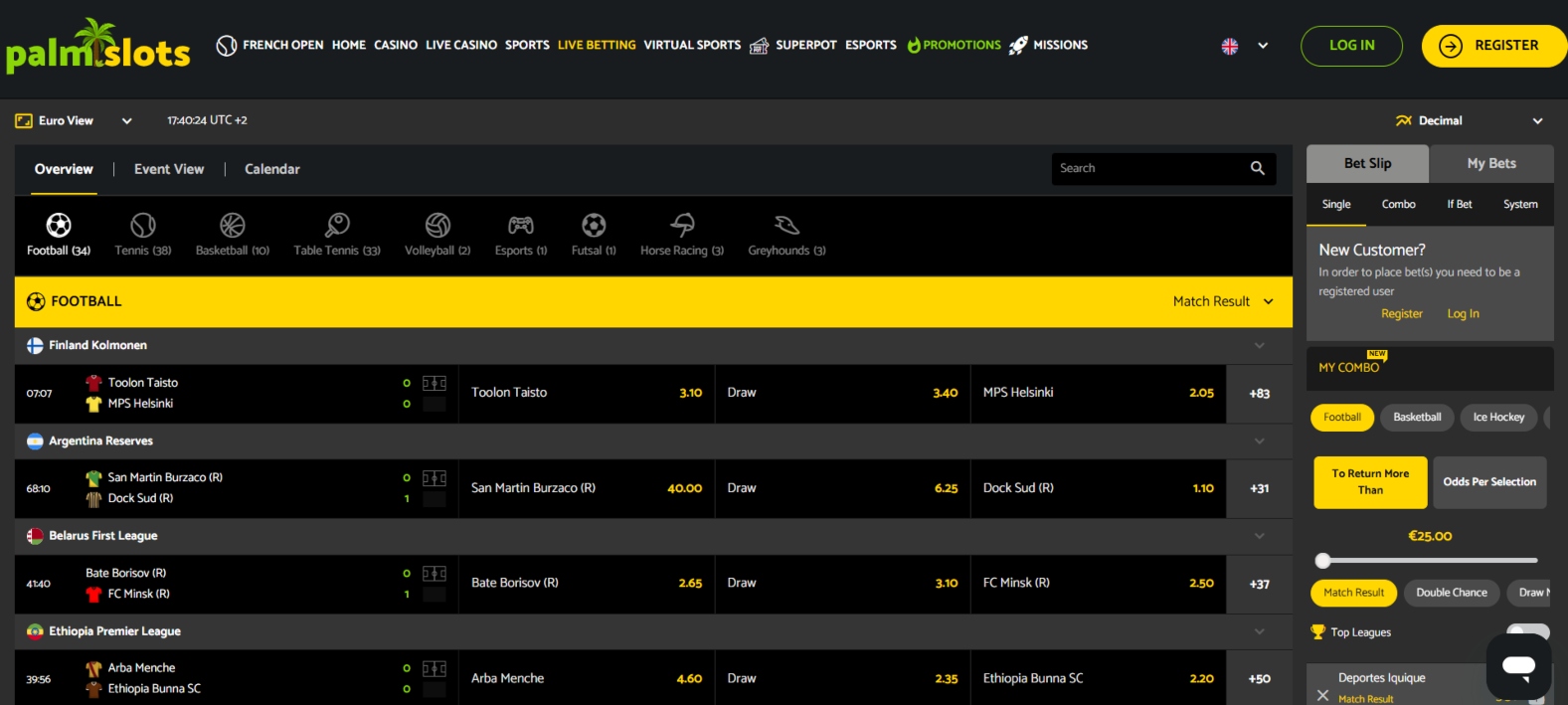Remove the Deportes Iquique selection
This screenshot has height=705, width=1568.
click(1322, 695)
